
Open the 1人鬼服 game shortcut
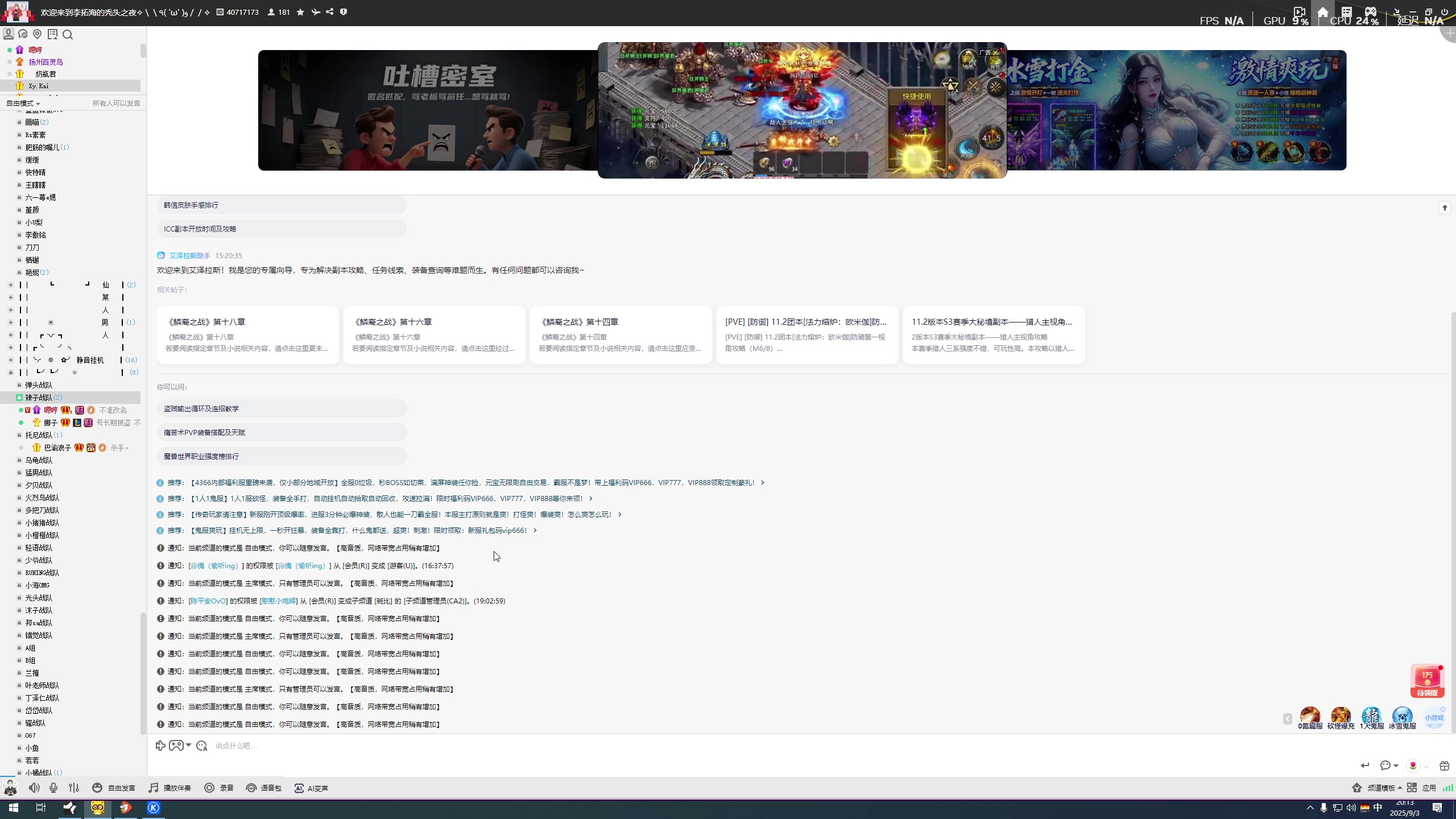(1371, 718)
